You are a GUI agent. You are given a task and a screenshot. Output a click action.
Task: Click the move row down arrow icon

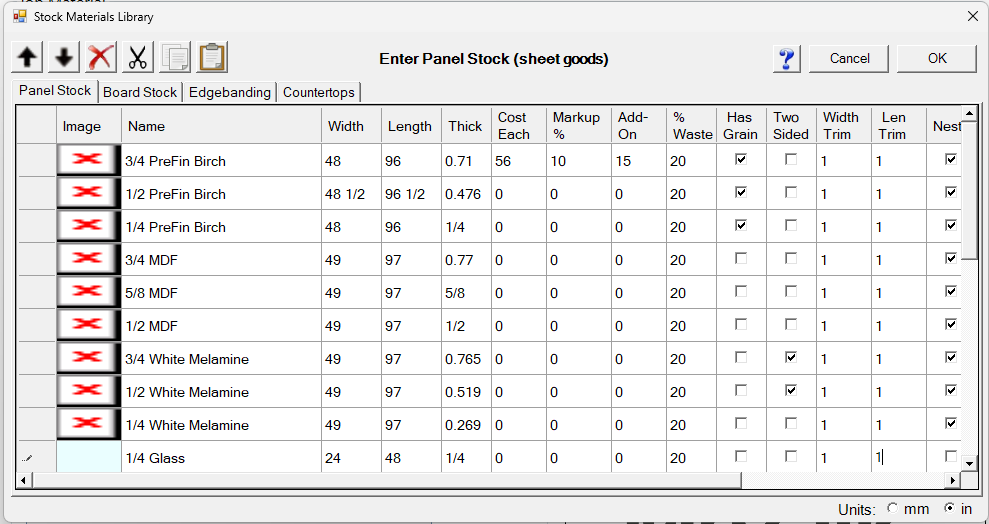(64, 58)
